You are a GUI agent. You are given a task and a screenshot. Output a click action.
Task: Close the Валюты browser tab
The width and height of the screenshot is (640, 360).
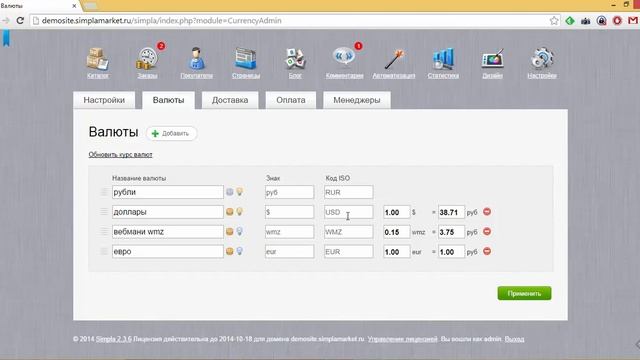click(x=74, y=6)
